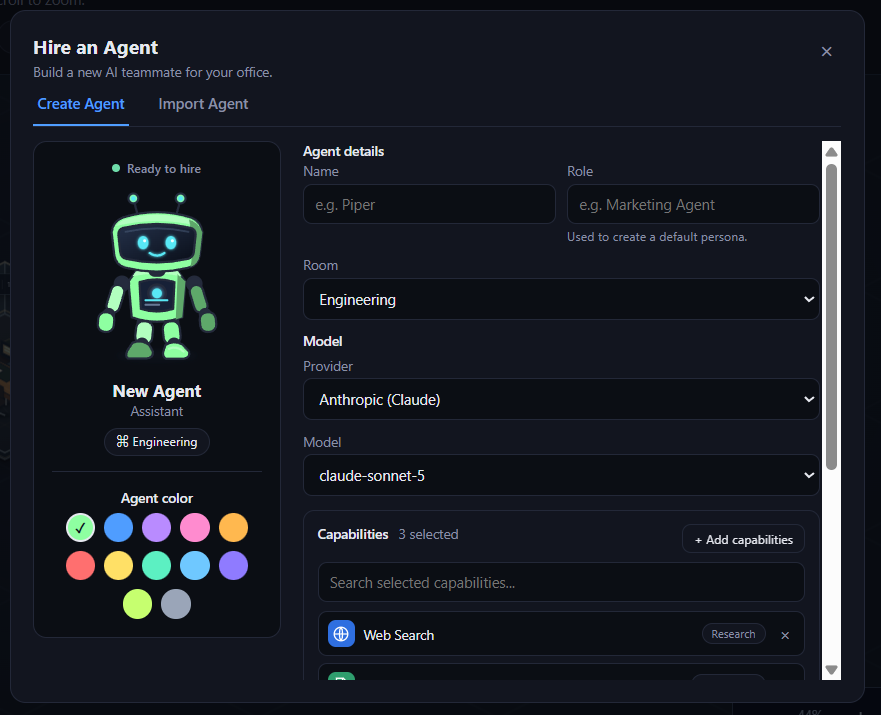Click the Assistant role label under avatar
This screenshot has height=715, width=881.
pyautogui.click(x=157, y=411)
